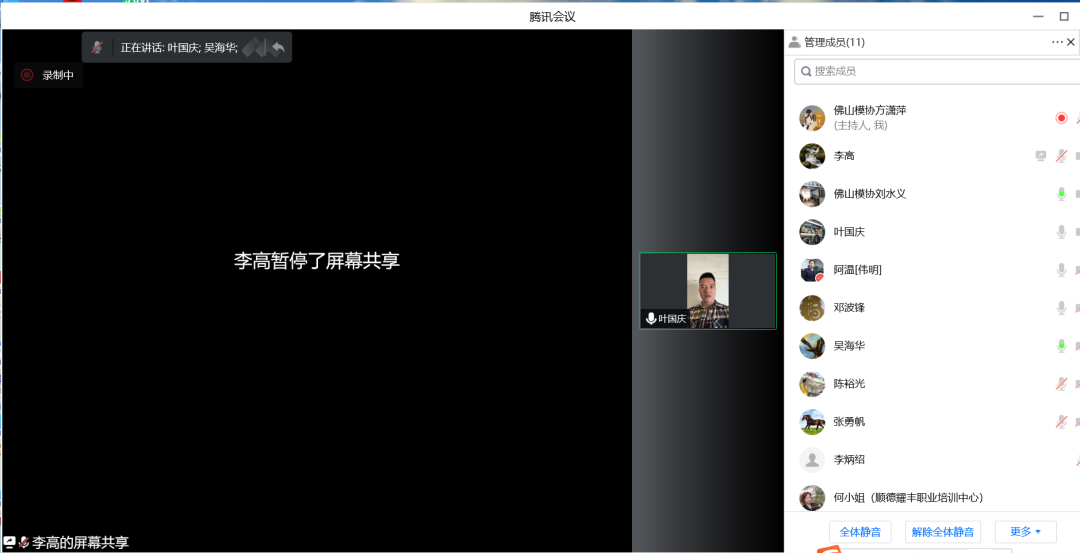1080x553 pixels.
Task: Unmute 李高's microphone
Action: pos(1061,156)
